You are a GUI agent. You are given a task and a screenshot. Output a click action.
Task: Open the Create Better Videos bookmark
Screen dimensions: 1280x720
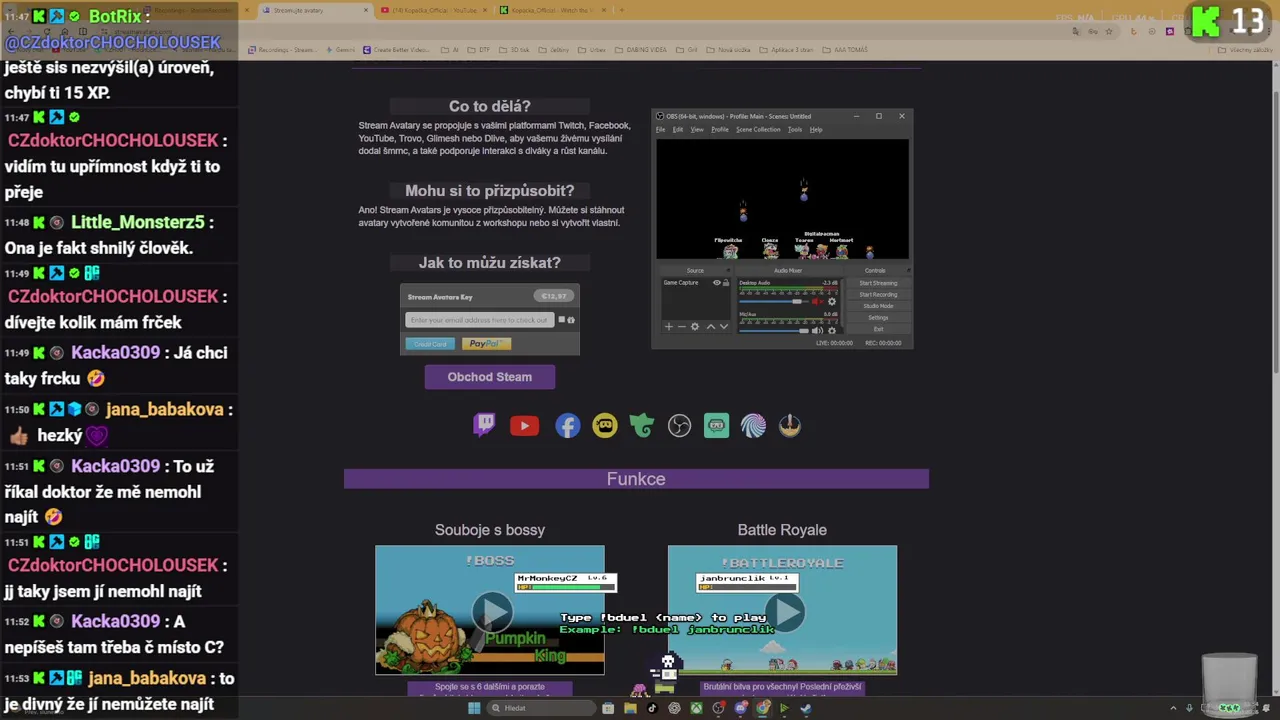pos(396,50)
